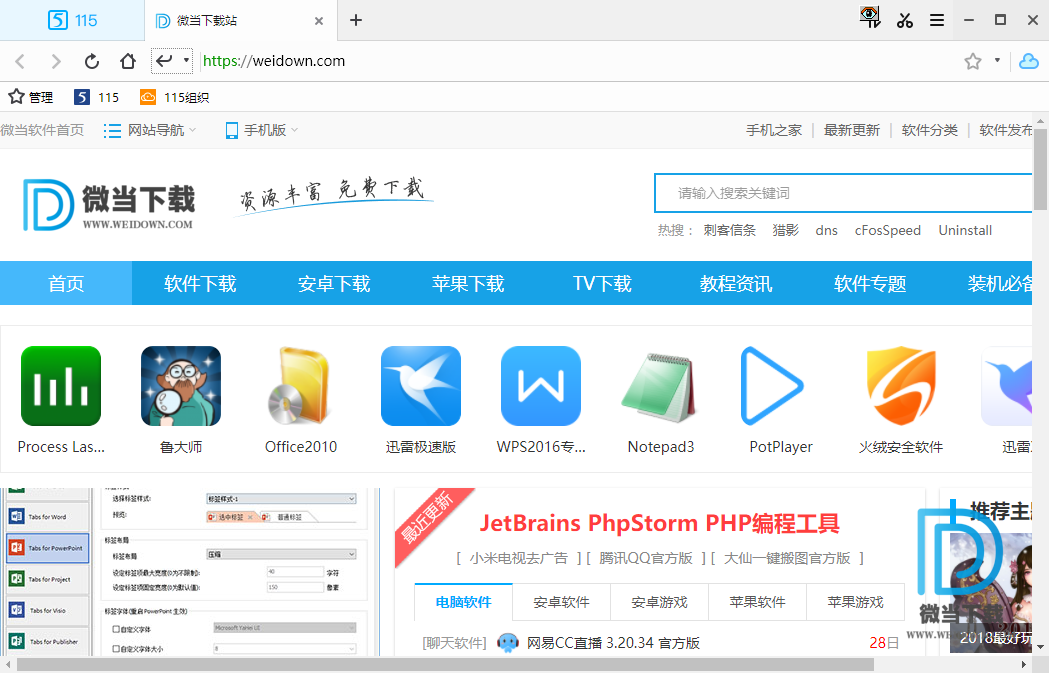Open 网易CC直播 3.20.34 官方版 entry
Screen dimensions: 1049x673
pos(613,643)
